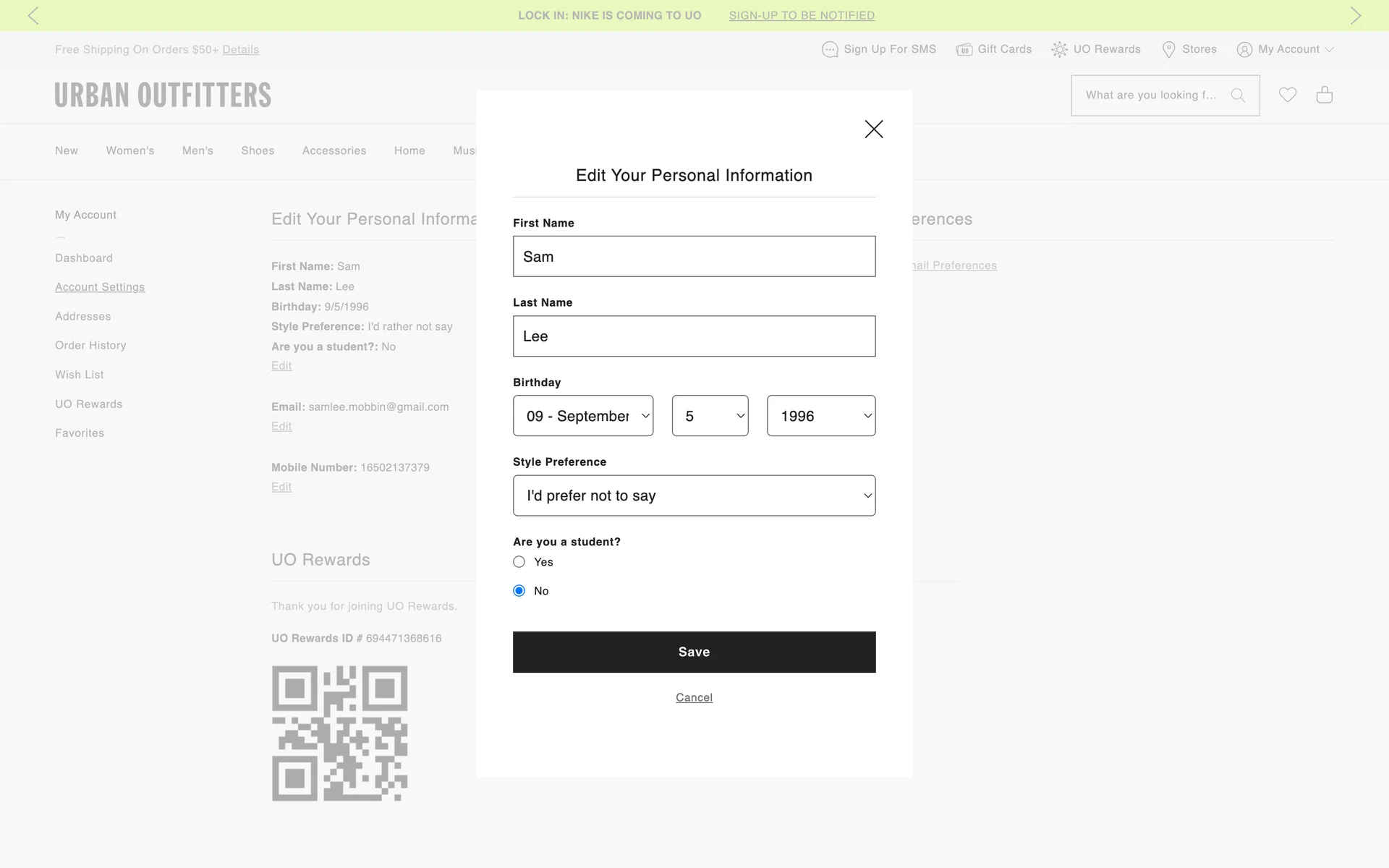
Task: Click the next banner arrow
Action: click(1355, 15)
